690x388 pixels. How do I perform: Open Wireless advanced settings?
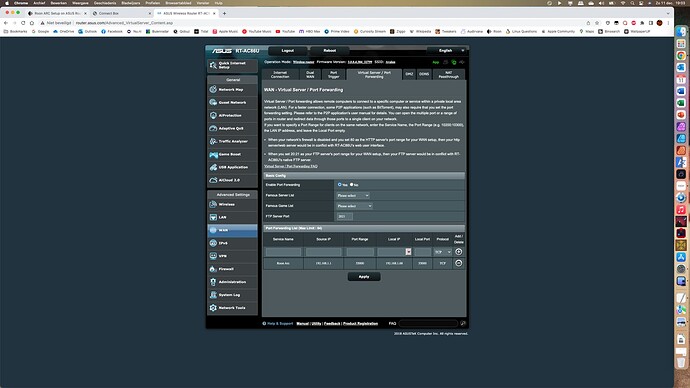click(232, 204)
